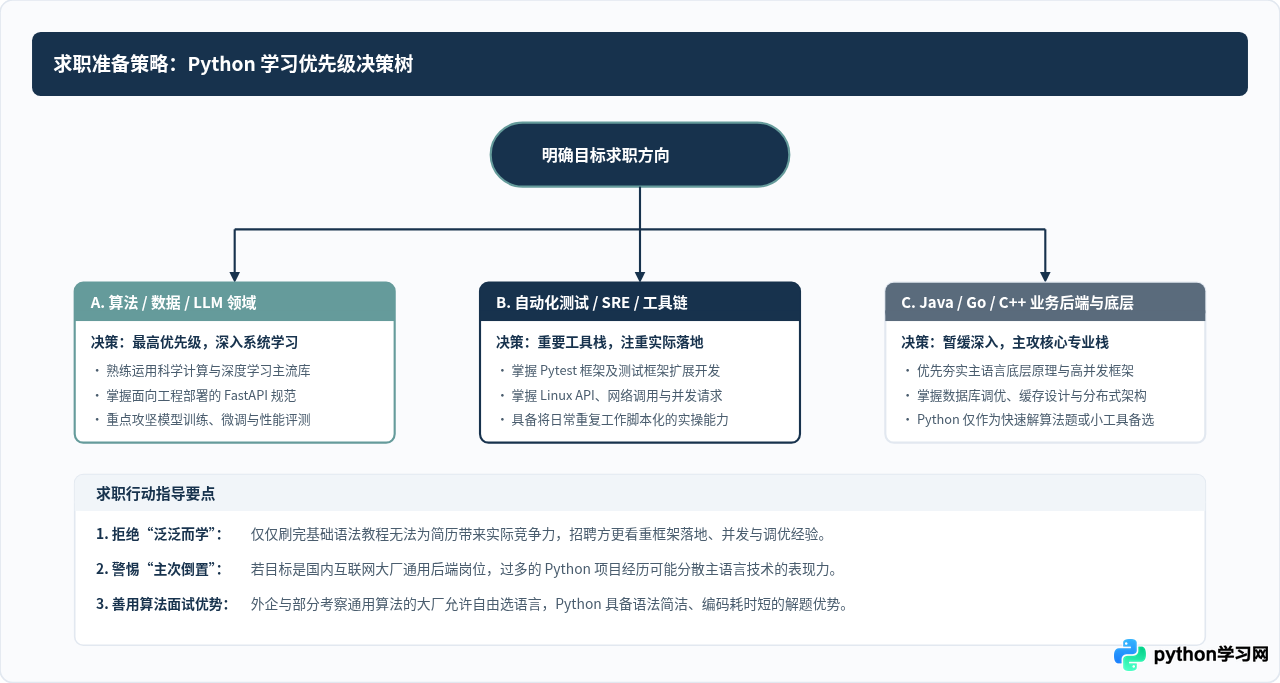Image resolution: width=1280 pixels, height=683 pixels.
Task: Click the label 3. 善用算法面试优势：
Action: (163, 604)
